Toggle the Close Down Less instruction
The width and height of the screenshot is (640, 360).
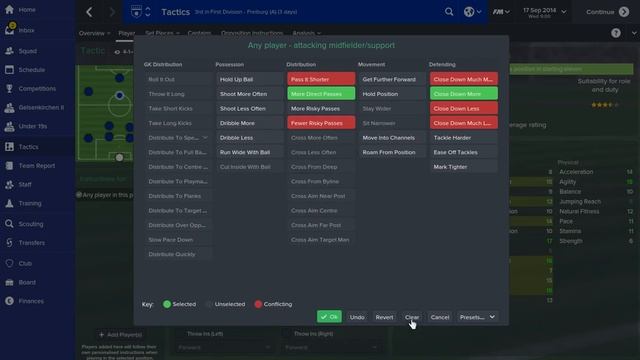point(464,108)
